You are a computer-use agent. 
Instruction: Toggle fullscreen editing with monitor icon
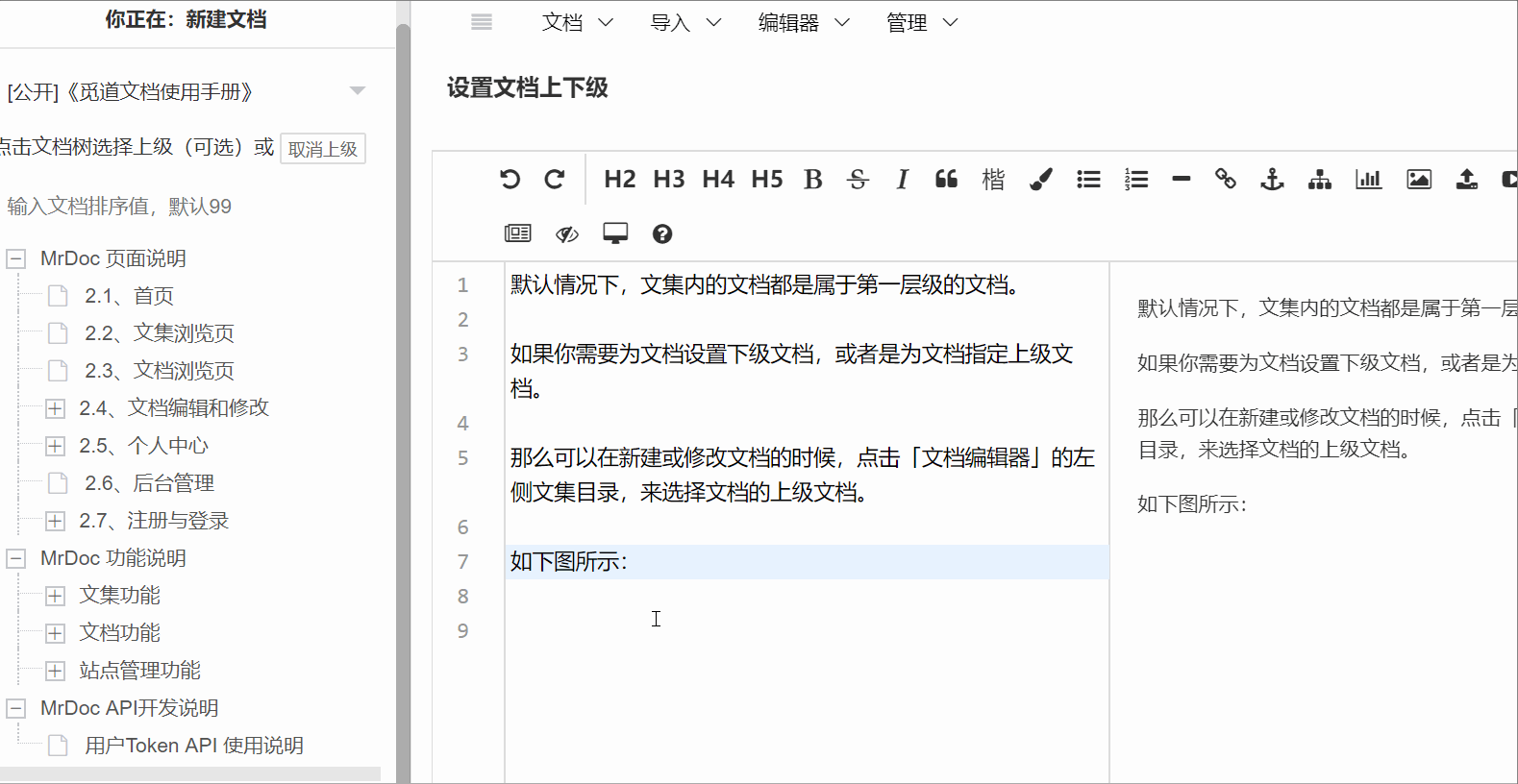[615, 234]
